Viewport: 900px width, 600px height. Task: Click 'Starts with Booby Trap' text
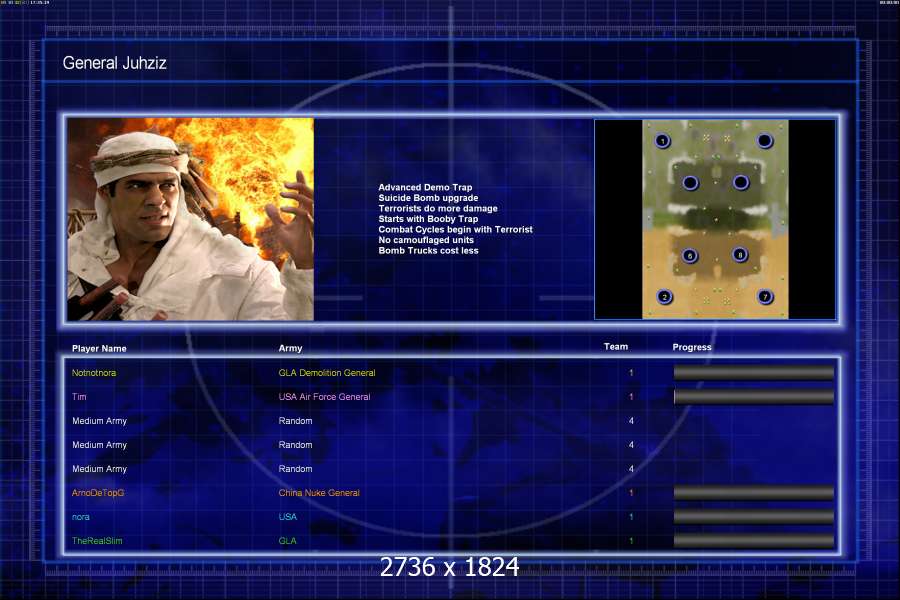428,219
